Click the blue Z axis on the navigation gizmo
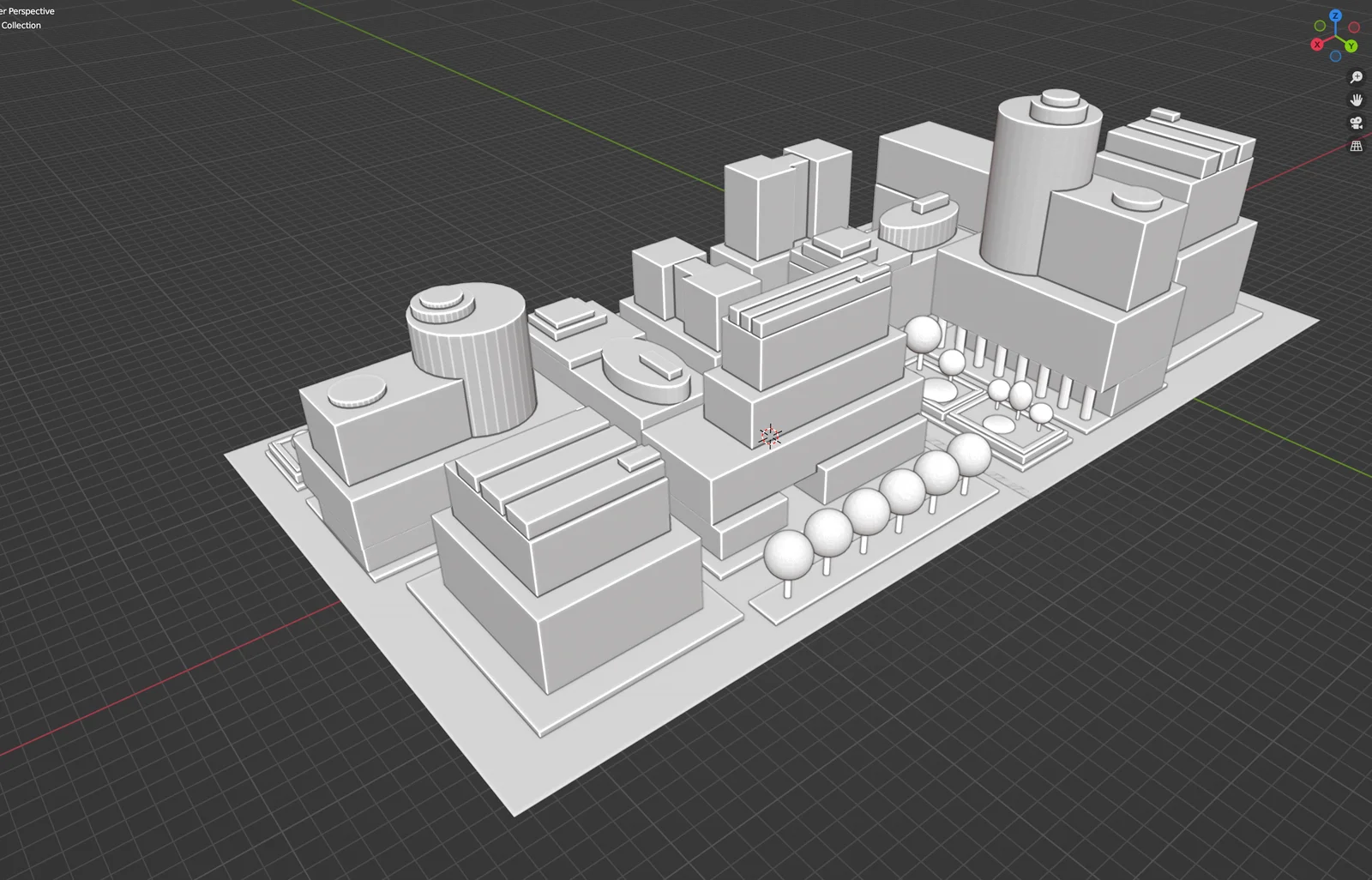1372x880 pixels. (1335, 15)
